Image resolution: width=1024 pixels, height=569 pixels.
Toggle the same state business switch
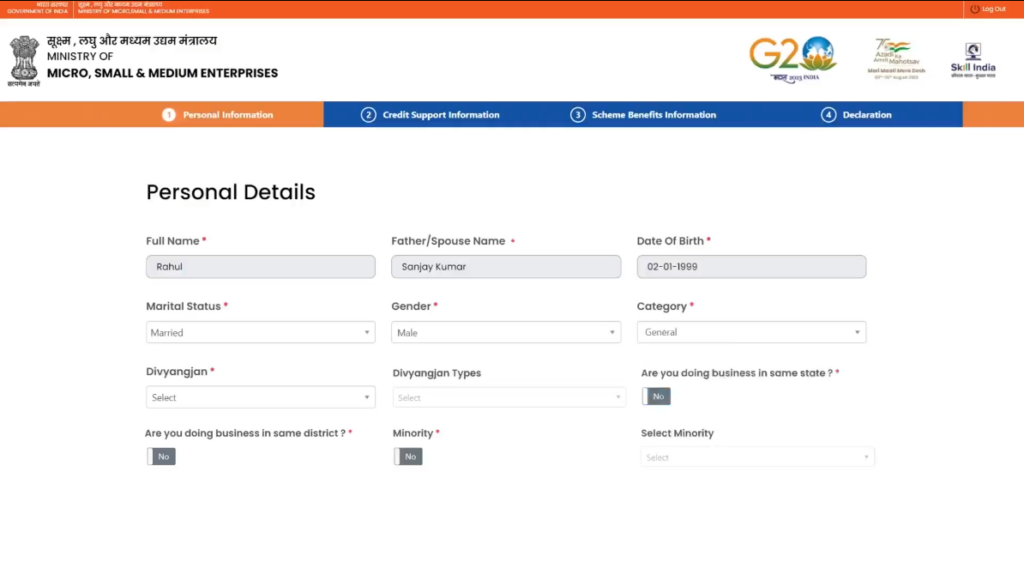coord(656,397)
